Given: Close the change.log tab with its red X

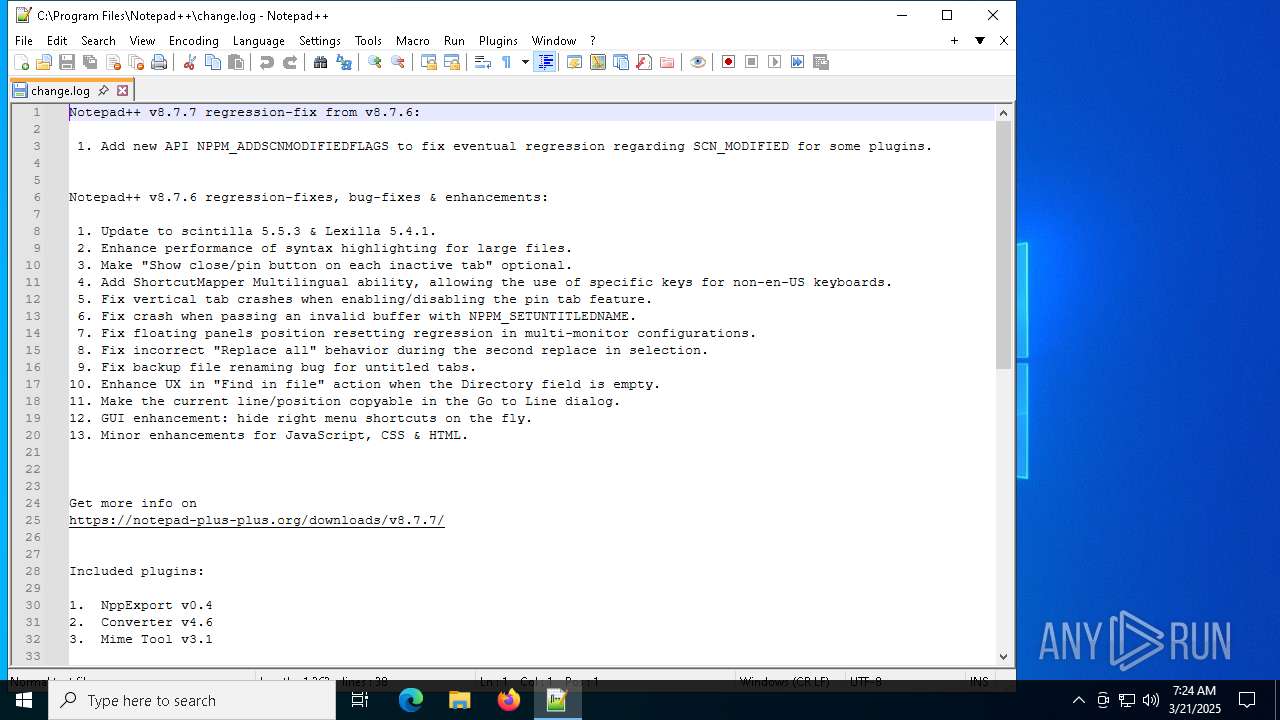Looking at the screenshot, I should (122, 90).
